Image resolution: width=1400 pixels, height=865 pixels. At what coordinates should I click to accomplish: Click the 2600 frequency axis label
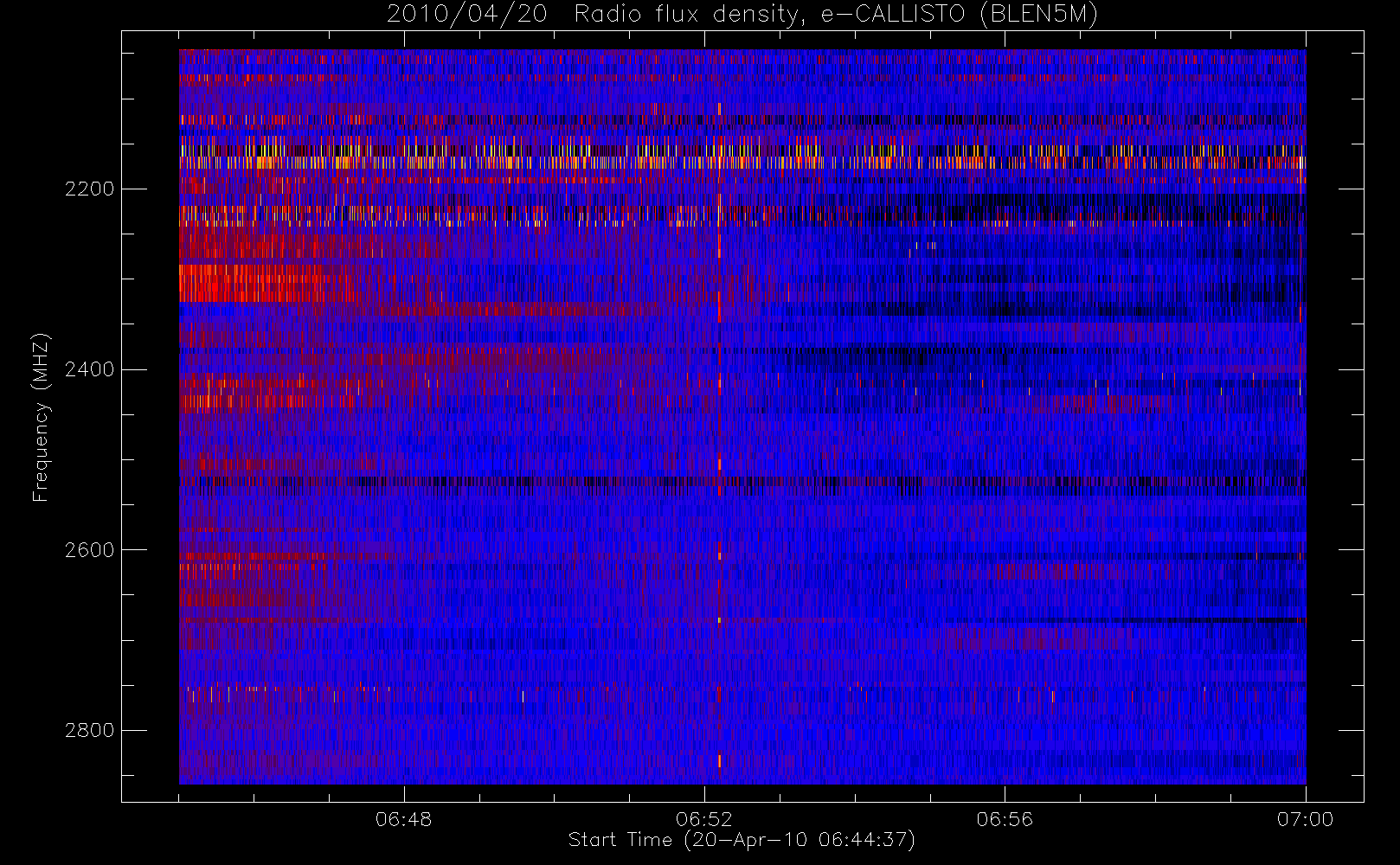point(89,550)
